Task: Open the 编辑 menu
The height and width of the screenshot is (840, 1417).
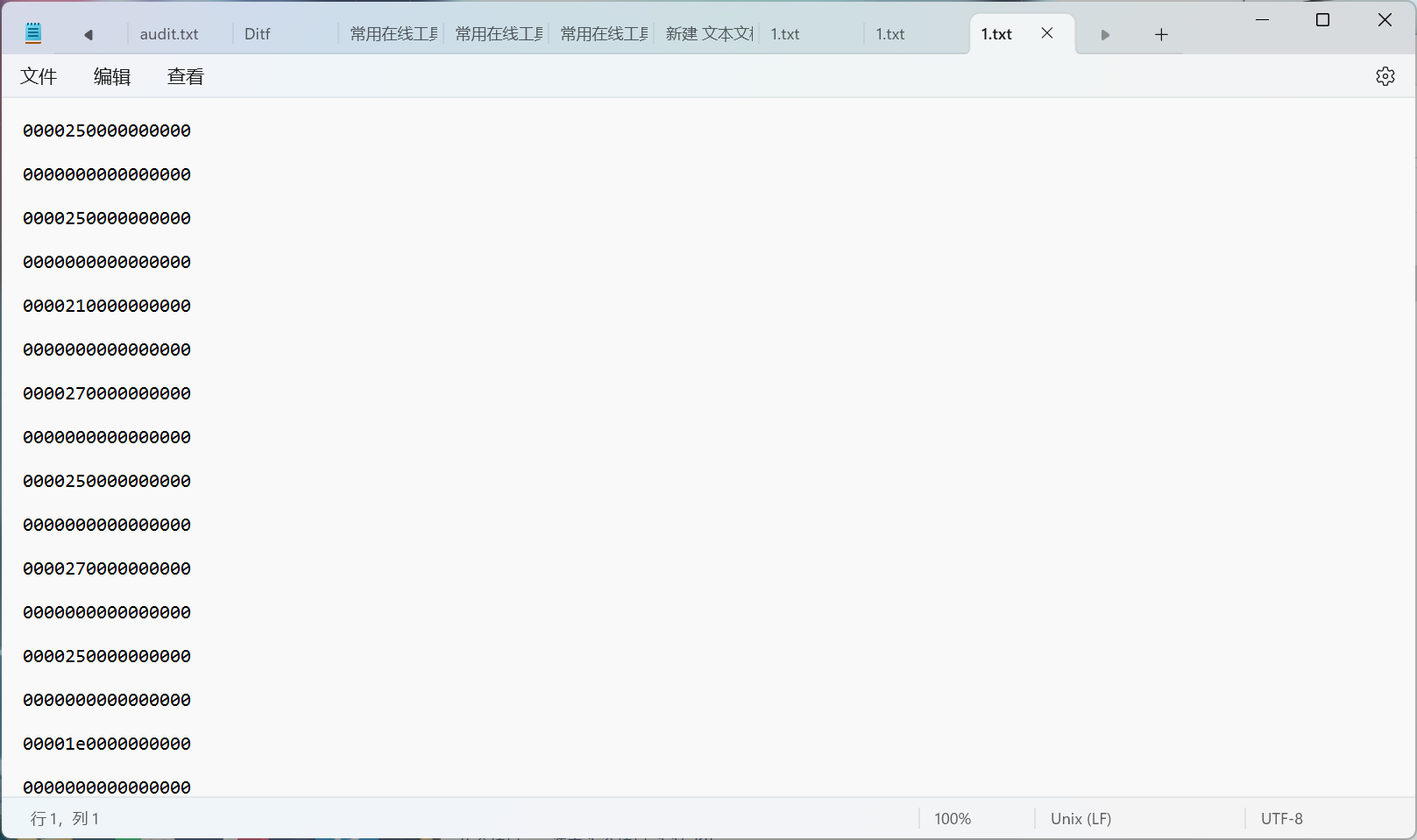Action: (112, 77)
